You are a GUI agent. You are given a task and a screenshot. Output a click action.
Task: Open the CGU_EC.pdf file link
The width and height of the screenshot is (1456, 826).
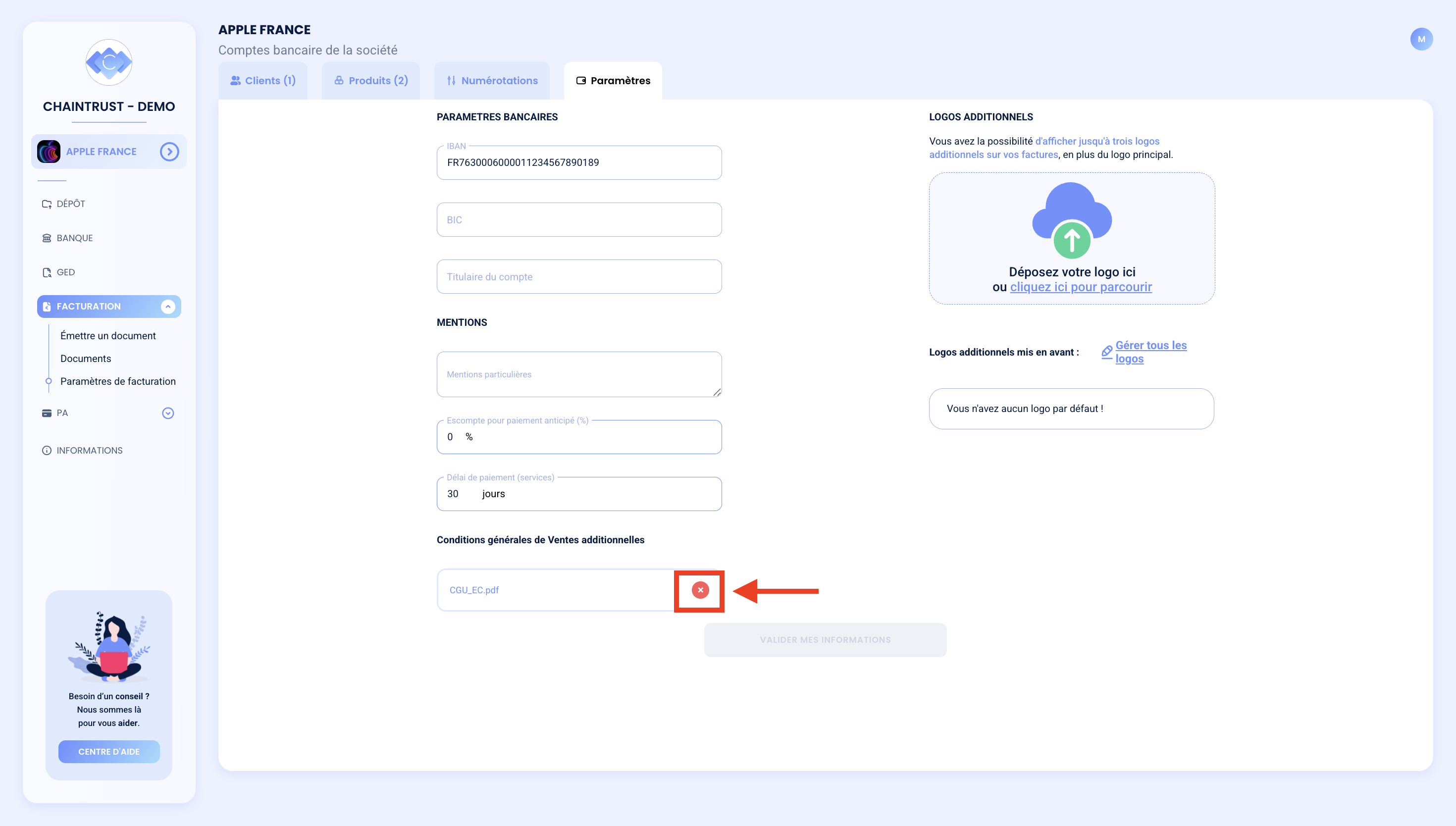[x=474, y=590]
